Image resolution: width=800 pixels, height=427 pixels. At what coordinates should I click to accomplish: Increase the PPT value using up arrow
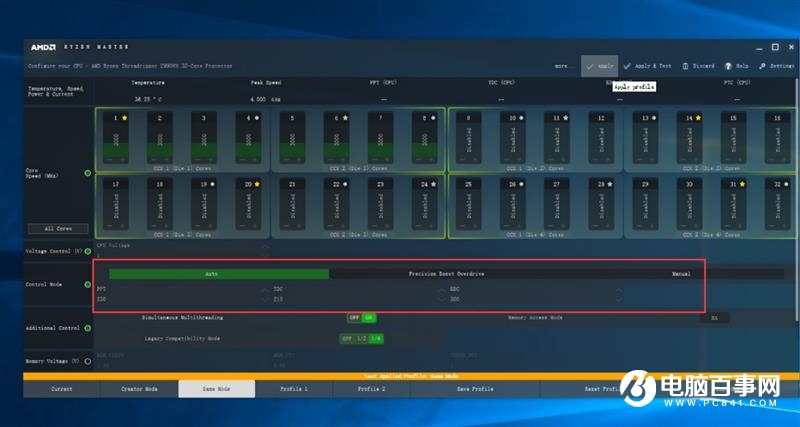pyautogui.click(x=265, y=289)
